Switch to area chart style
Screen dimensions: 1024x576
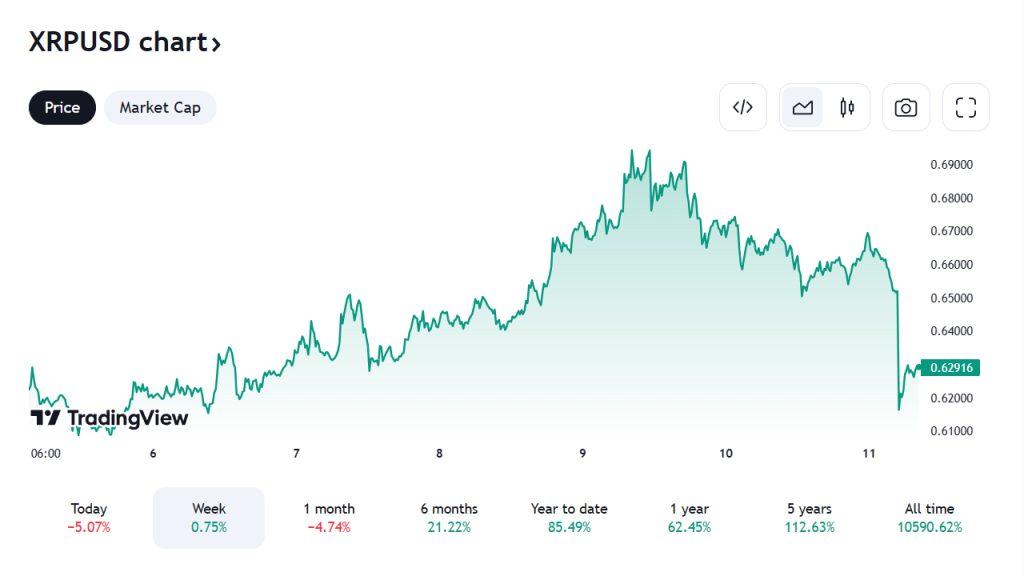tap(802, 108)
